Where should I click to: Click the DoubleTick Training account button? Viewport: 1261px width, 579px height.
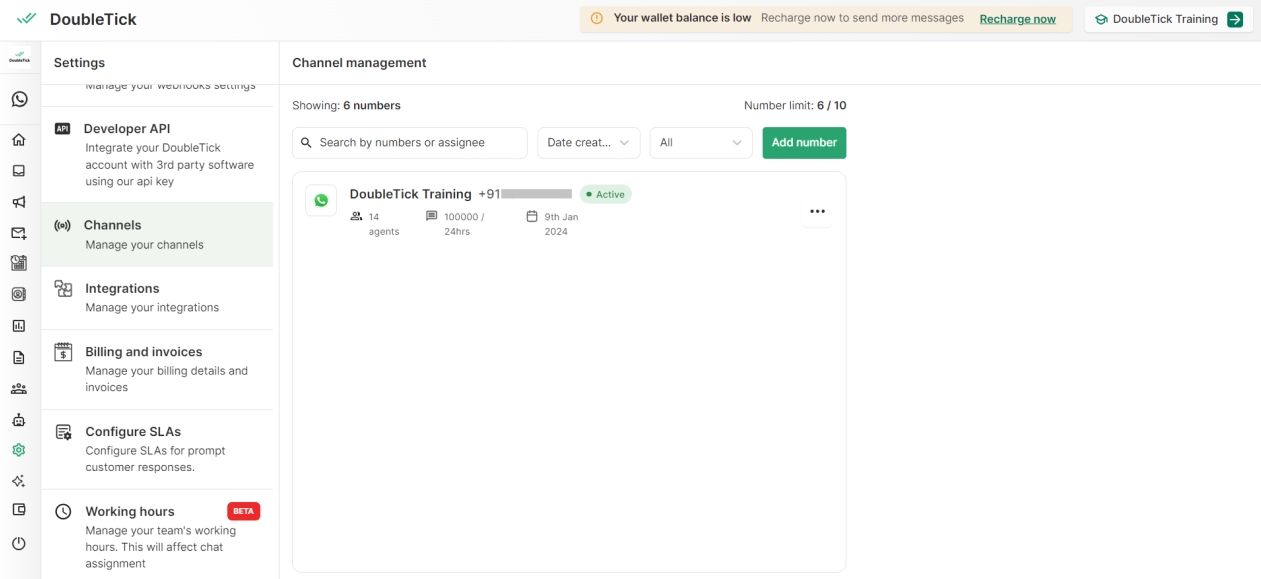[x=1167, y=19]
